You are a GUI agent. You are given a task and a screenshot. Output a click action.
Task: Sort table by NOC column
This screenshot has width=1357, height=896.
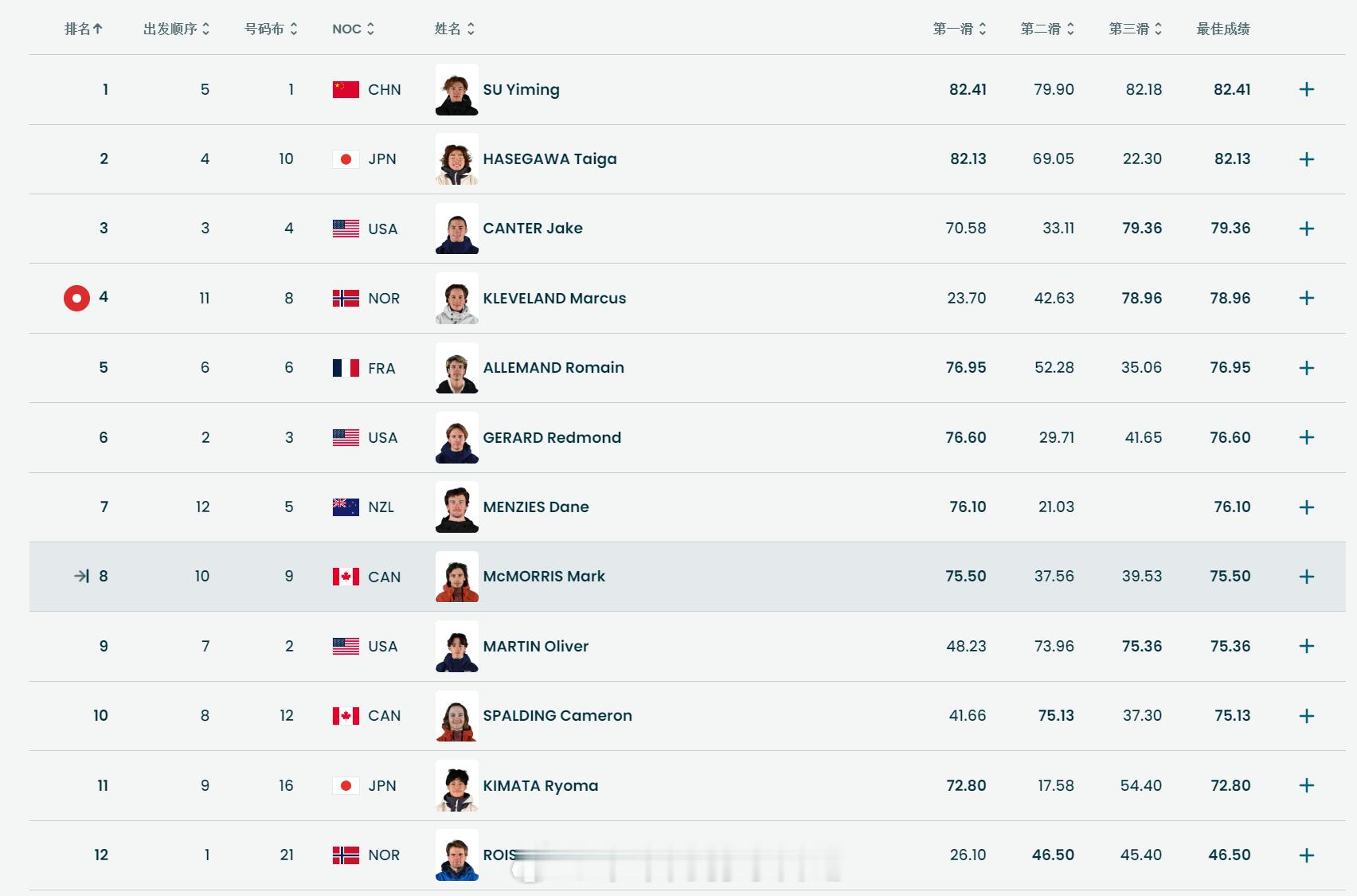[x=353, y=29]
